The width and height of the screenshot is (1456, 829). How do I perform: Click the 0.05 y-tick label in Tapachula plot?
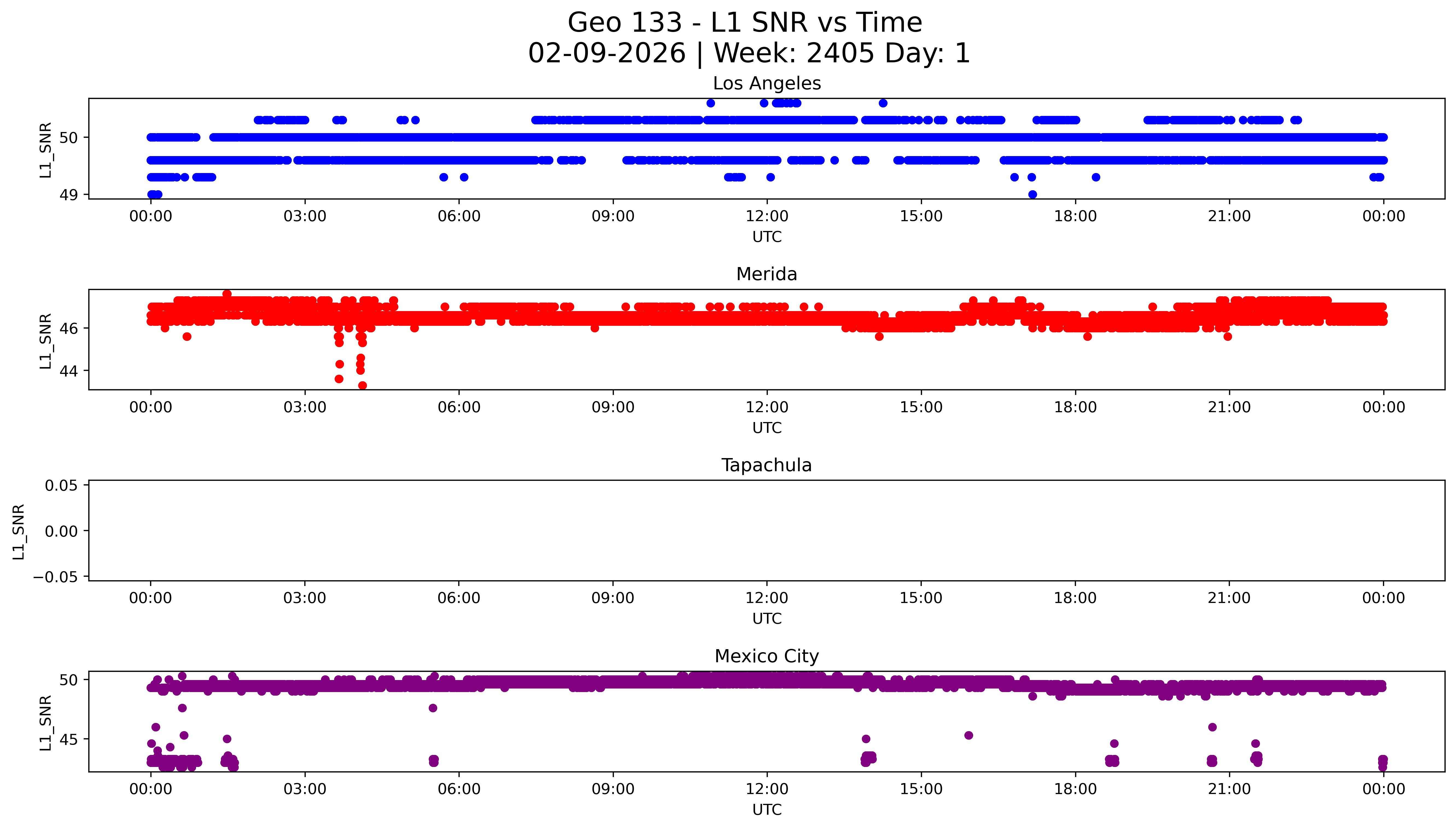(61, 486)
